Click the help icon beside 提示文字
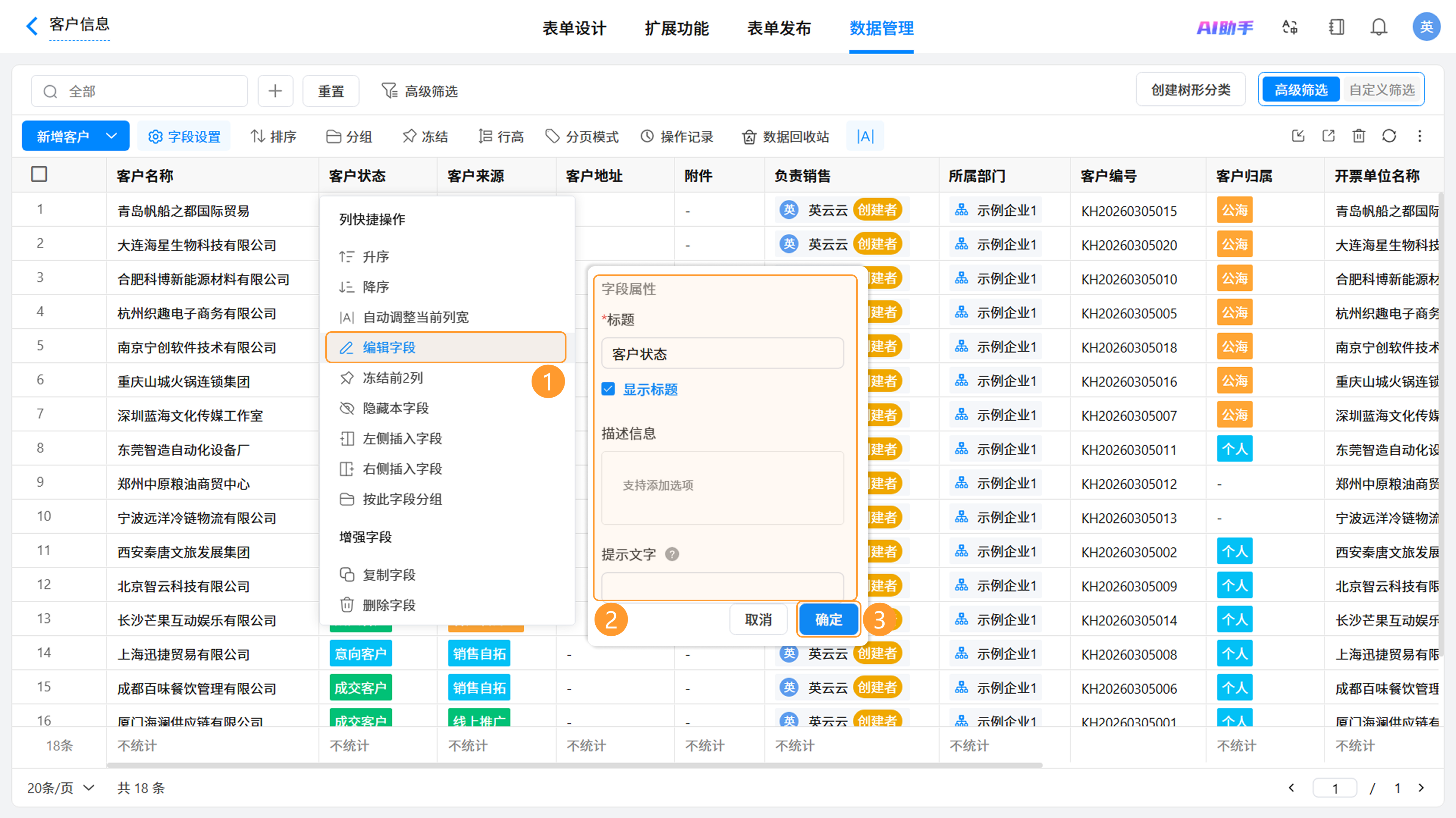This screenshot has width=1456, height=818. click(x=672, y=554)
